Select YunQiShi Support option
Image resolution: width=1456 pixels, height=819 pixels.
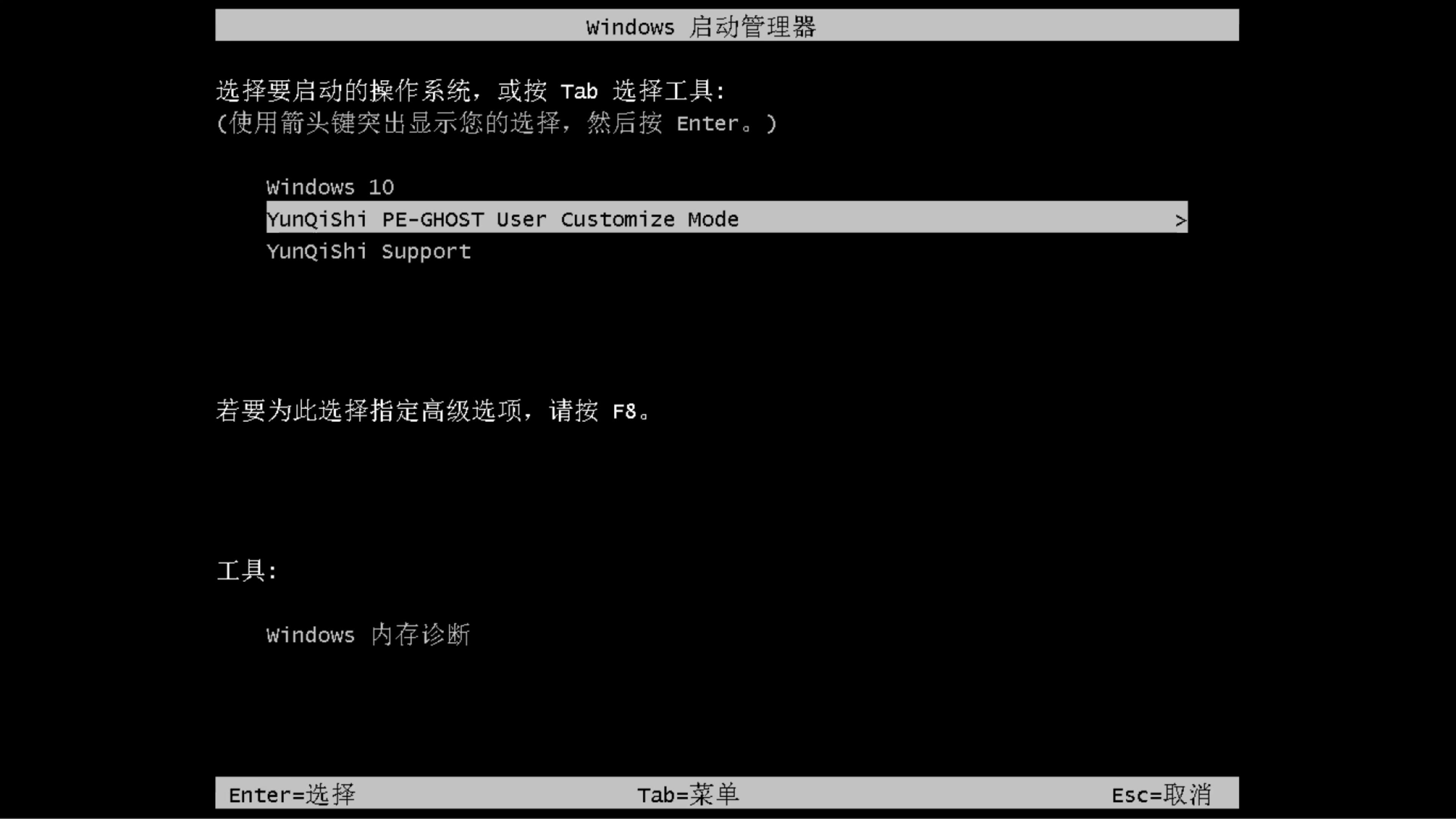[x=368, y=251]
